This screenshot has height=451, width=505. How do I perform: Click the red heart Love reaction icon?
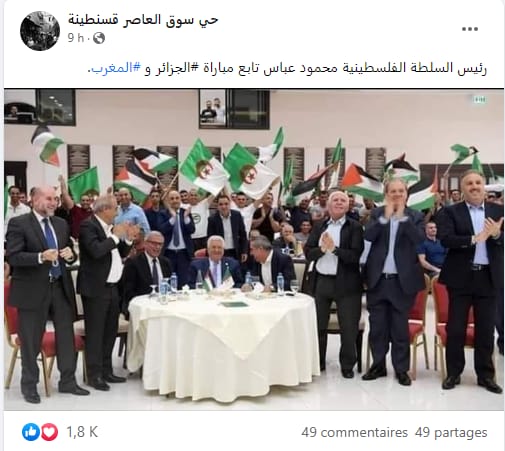coord(49,432)
